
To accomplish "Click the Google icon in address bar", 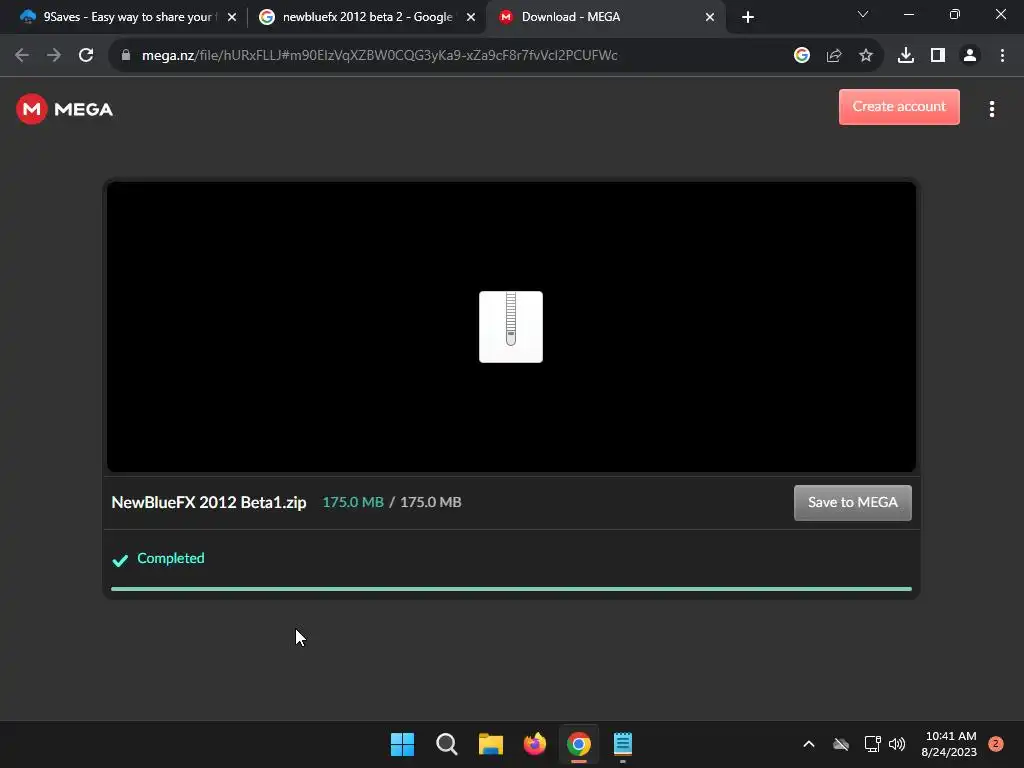I will tap(802, 56).
